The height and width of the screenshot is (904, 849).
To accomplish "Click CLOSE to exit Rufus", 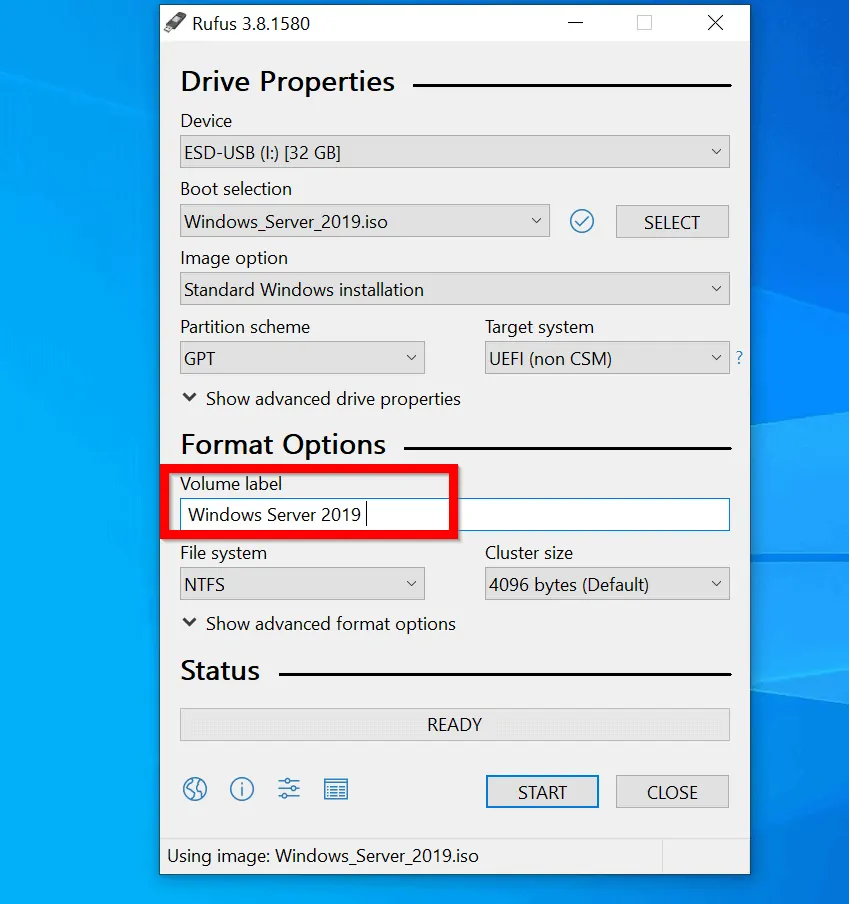I will click(672, 791).
